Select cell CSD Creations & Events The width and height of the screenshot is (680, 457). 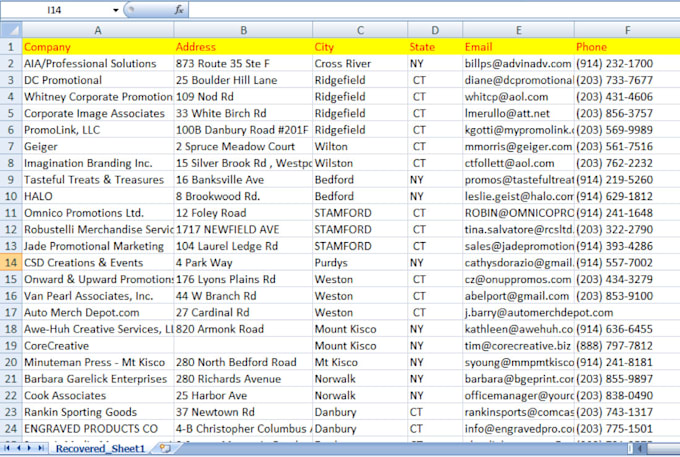point(98,263)
